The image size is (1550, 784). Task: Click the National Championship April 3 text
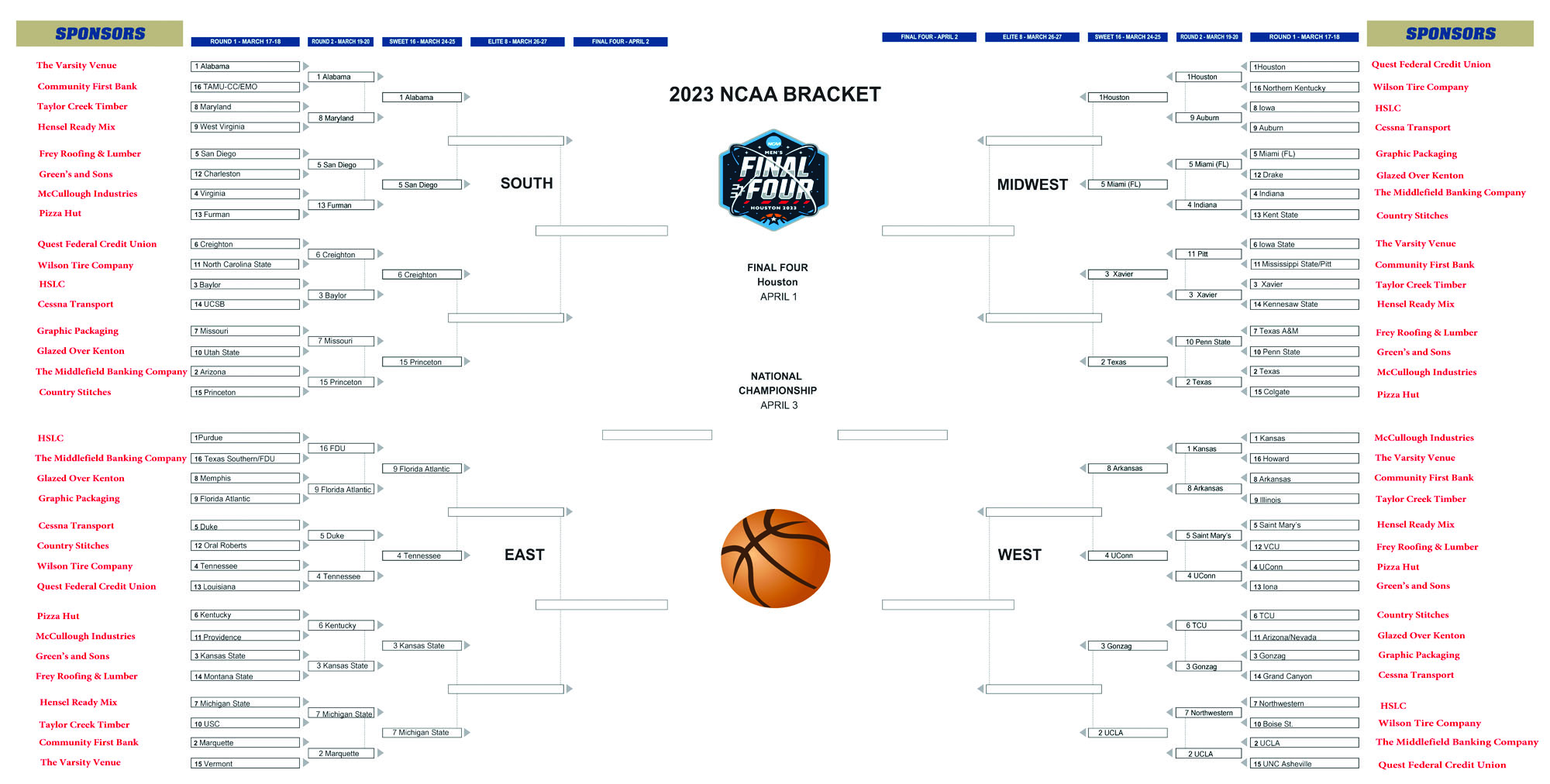pos(777,390)
